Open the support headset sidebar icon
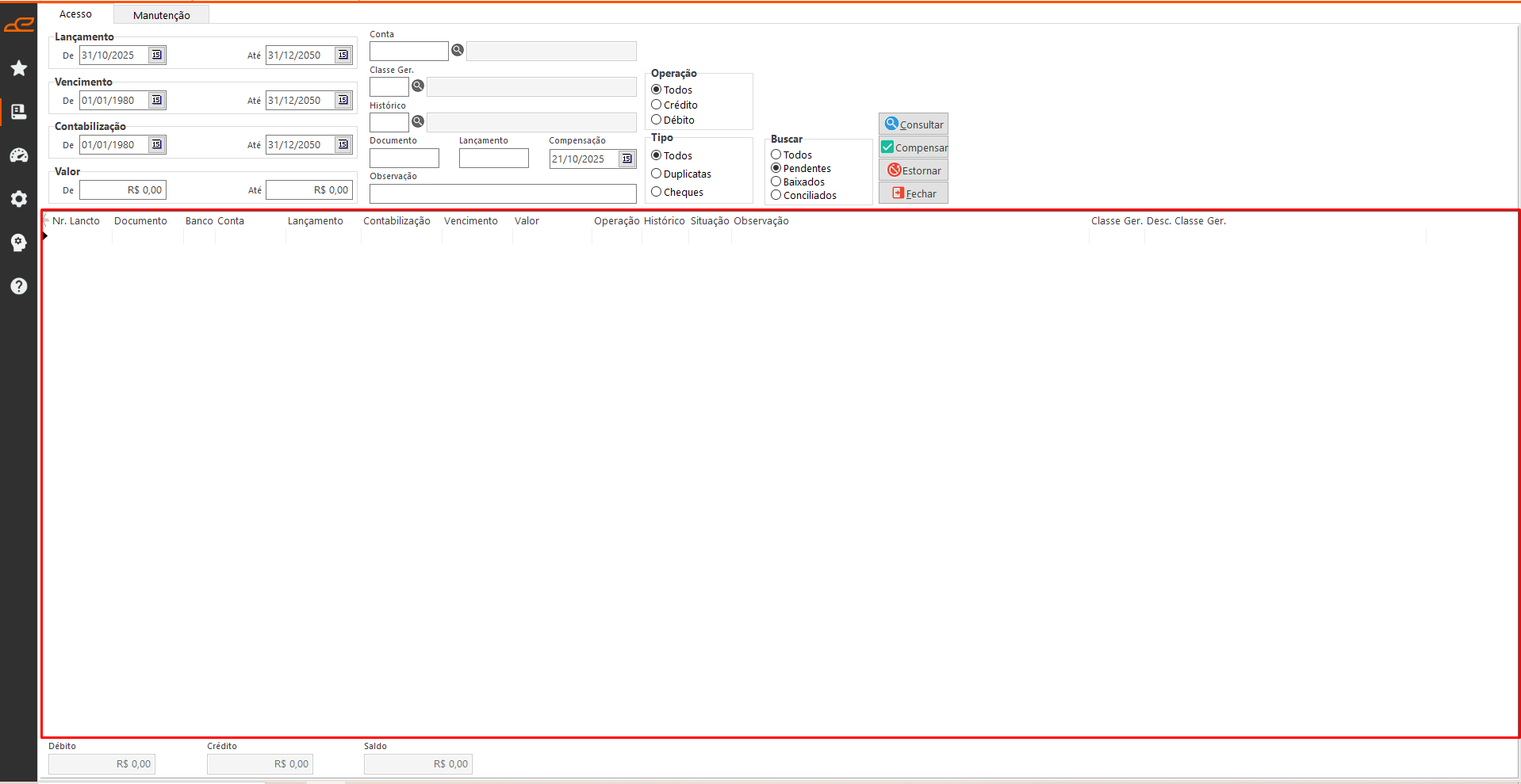This screenshot has height=784, width=1521. click(19, 243)
